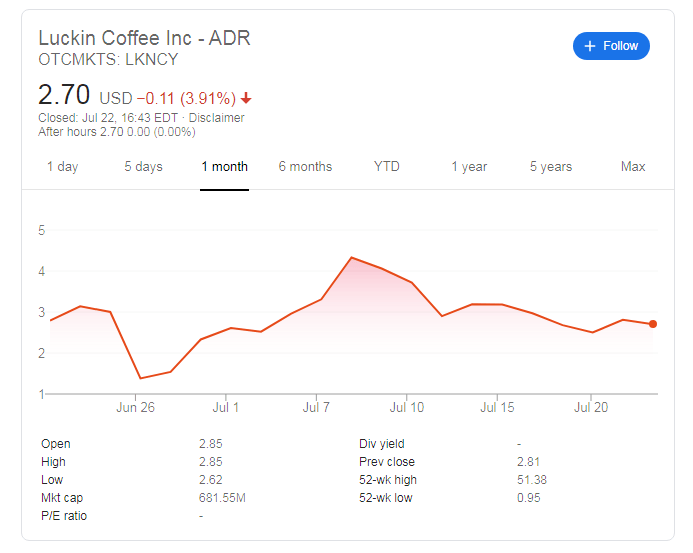Switch to the YTD tab
Screen dimensions: 693x553
[387, 167]
